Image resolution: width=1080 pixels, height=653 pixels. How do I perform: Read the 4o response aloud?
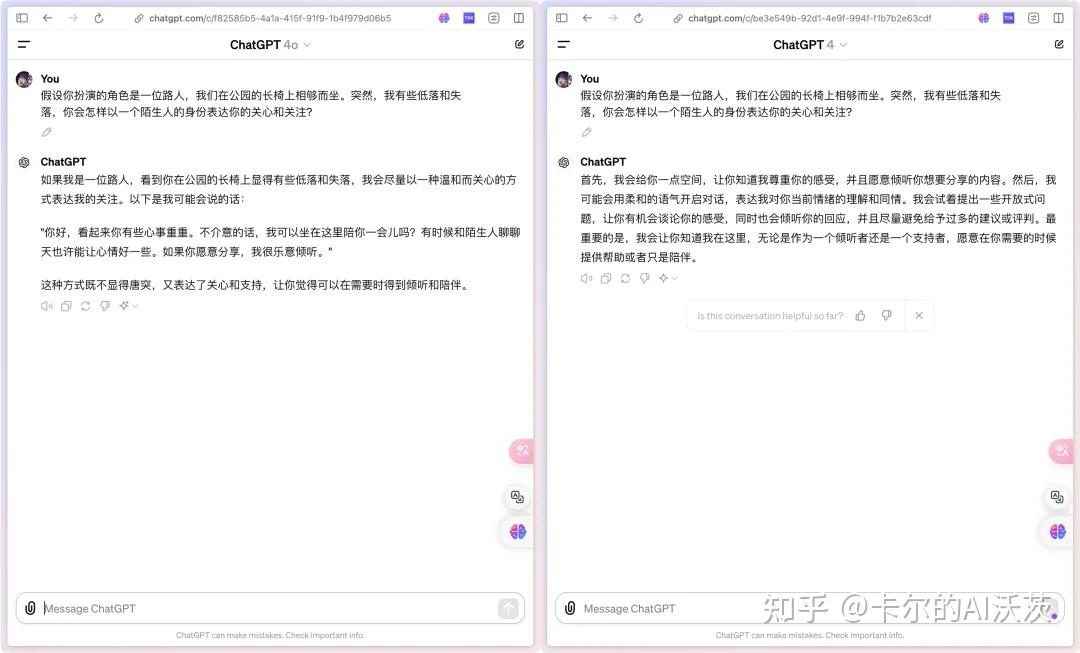[45, 306]
